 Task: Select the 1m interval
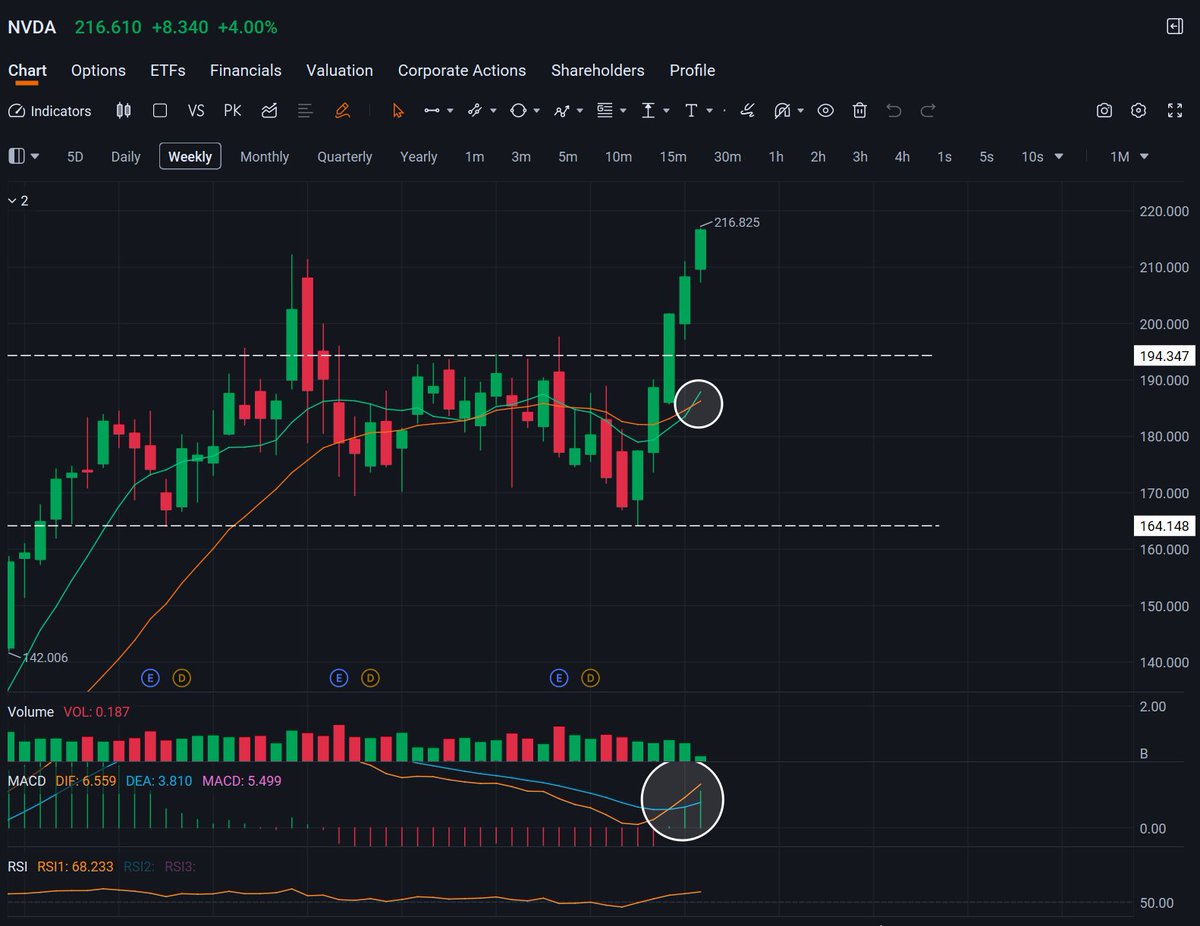pos(475,157)
